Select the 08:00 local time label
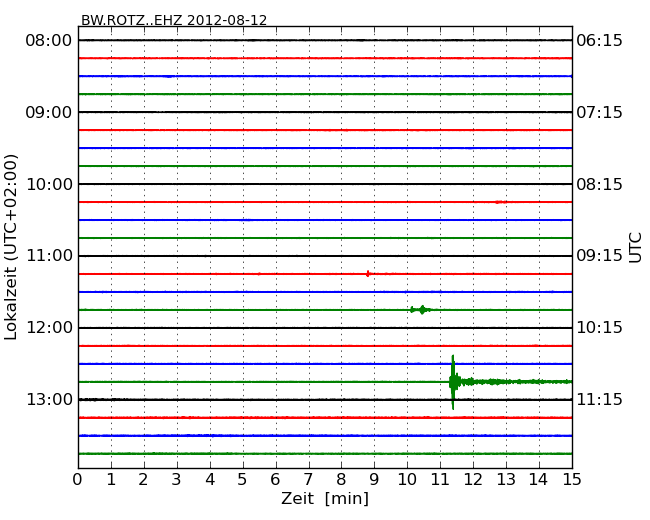The image size is (650, 520). tap(49, 41)
